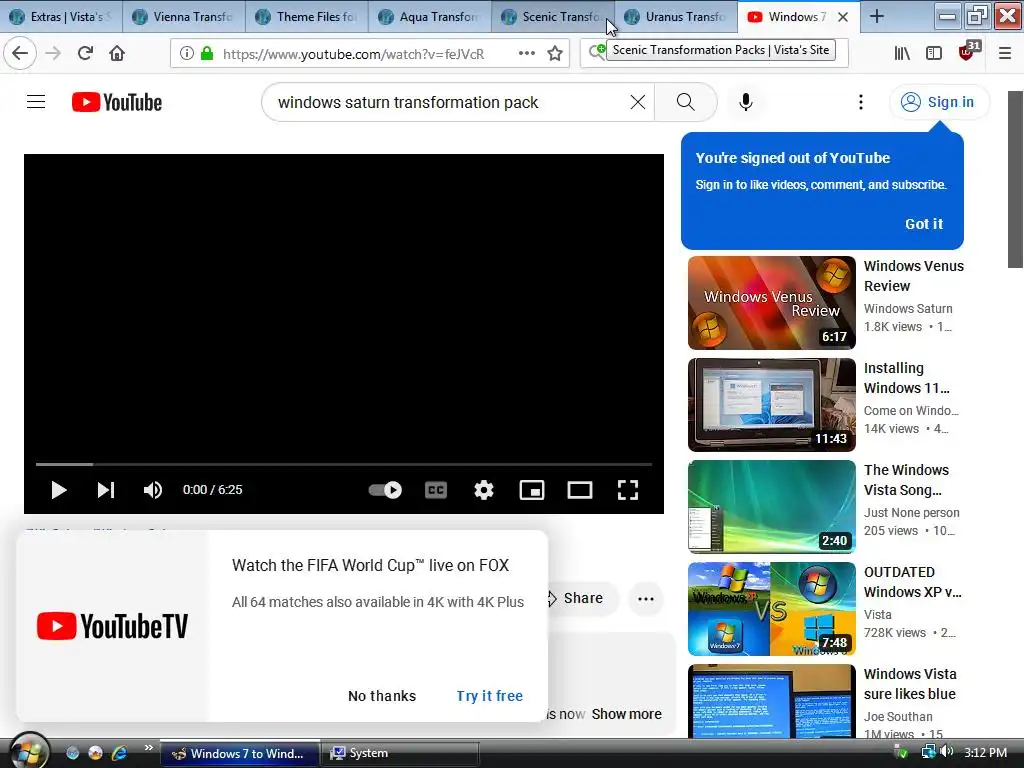Switch to the Scenic Transformation tab
This screenshot has width=1024, height=768.
point(552,17)
